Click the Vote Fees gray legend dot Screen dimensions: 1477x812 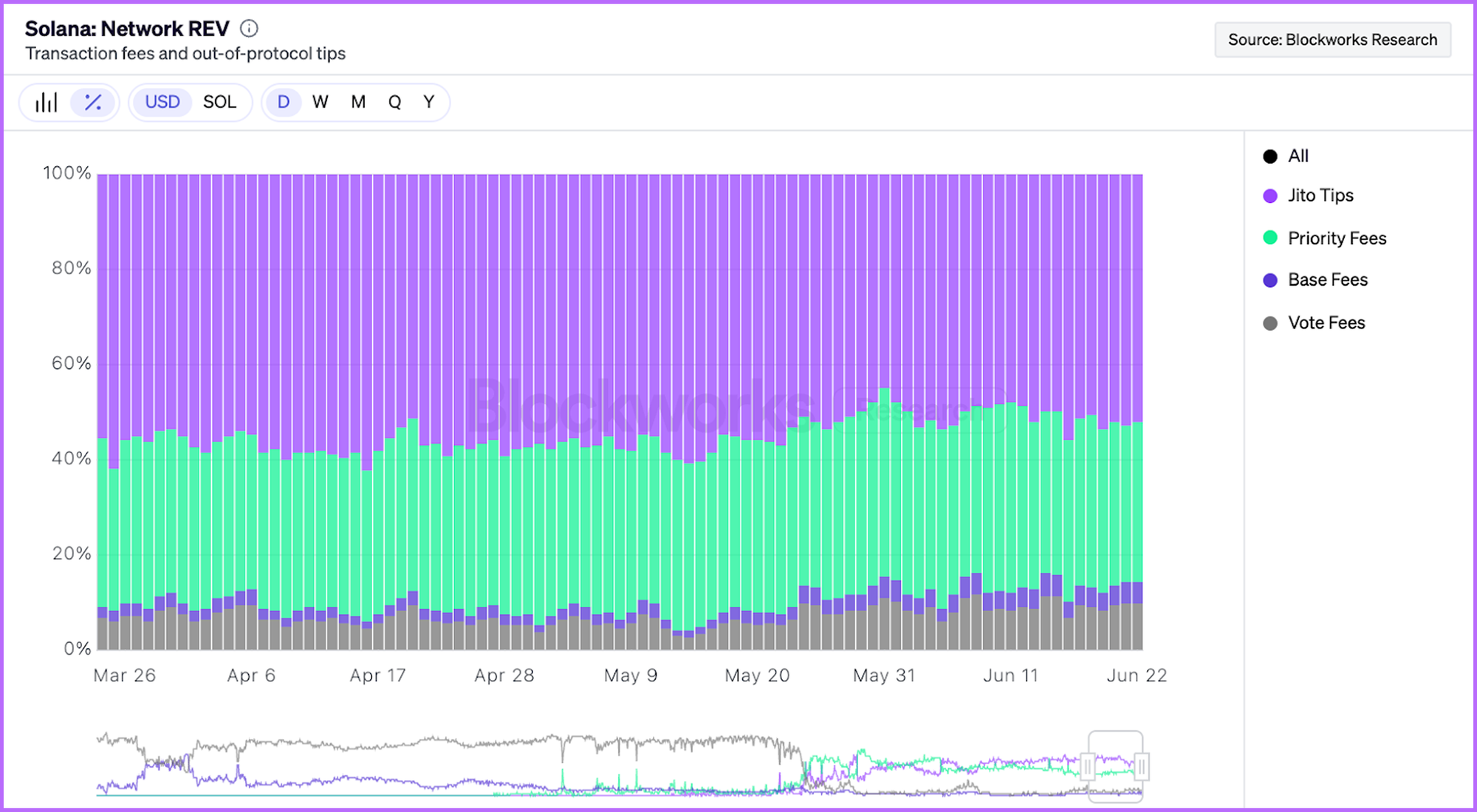pos(1270,323)
